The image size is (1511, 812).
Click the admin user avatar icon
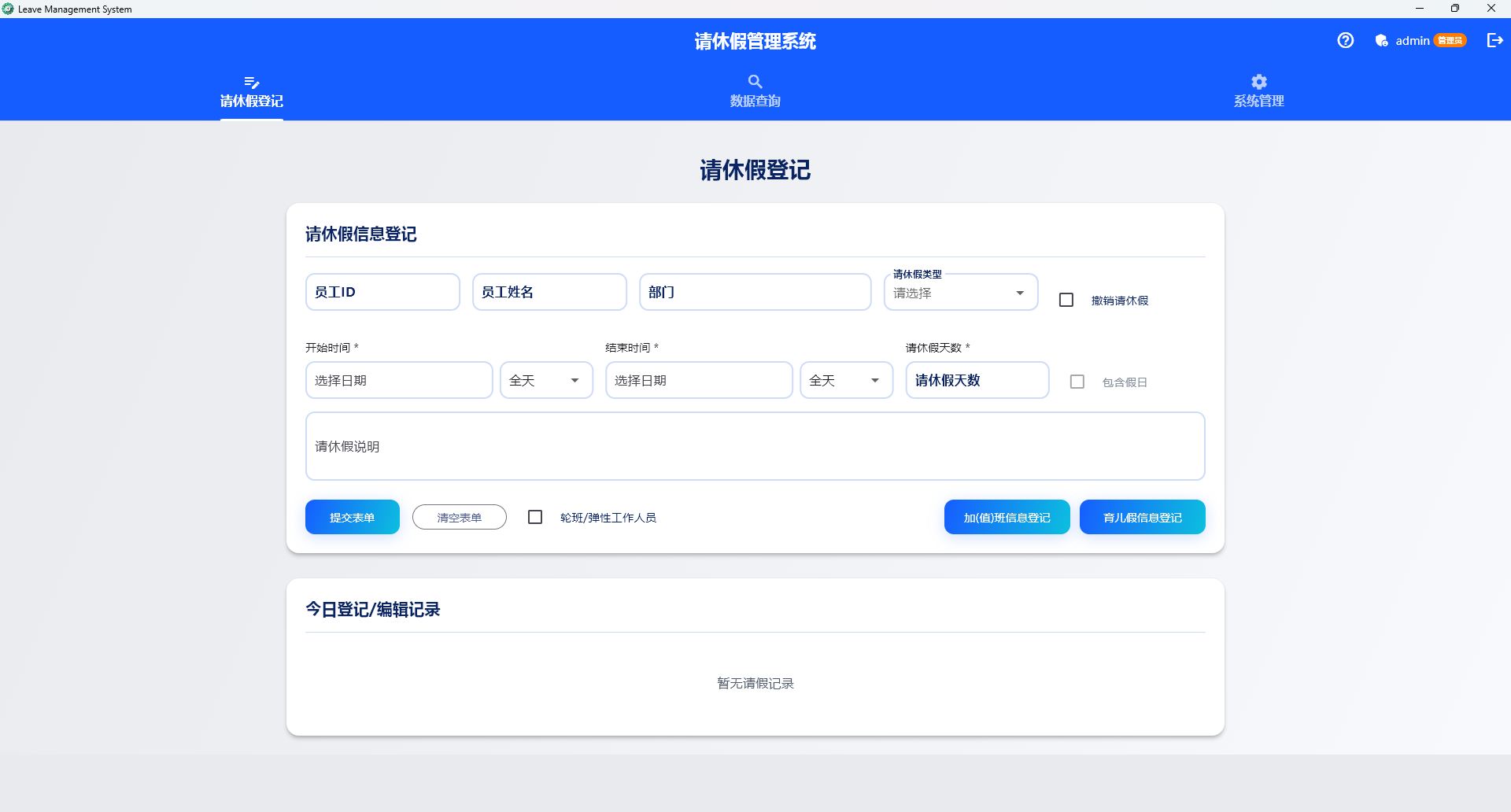(1381, 41)
